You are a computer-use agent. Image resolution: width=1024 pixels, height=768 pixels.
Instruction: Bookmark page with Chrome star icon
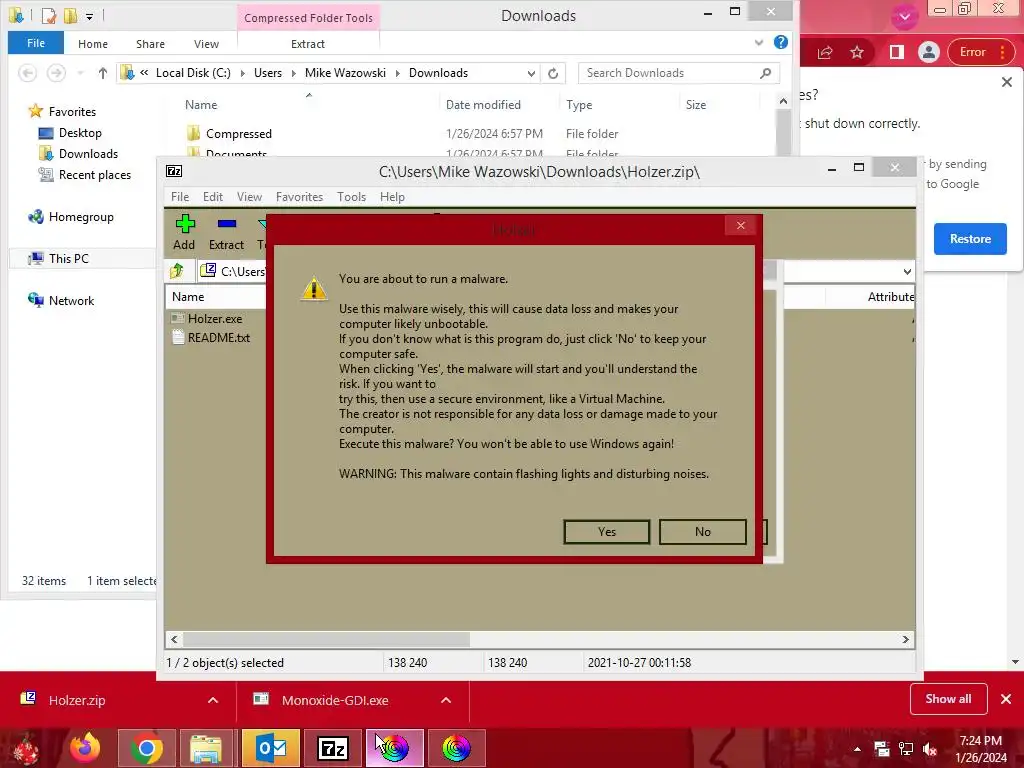tap(857, 52)
